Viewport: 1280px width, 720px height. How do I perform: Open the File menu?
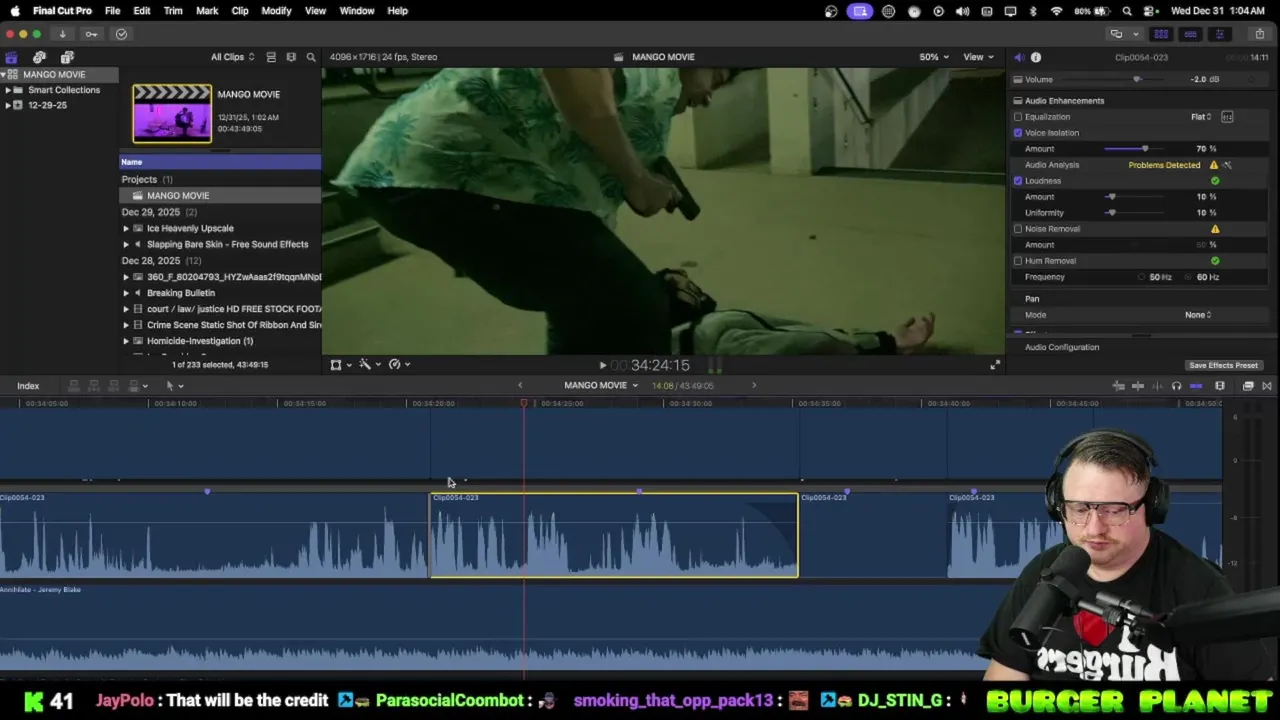click(112, 11)
